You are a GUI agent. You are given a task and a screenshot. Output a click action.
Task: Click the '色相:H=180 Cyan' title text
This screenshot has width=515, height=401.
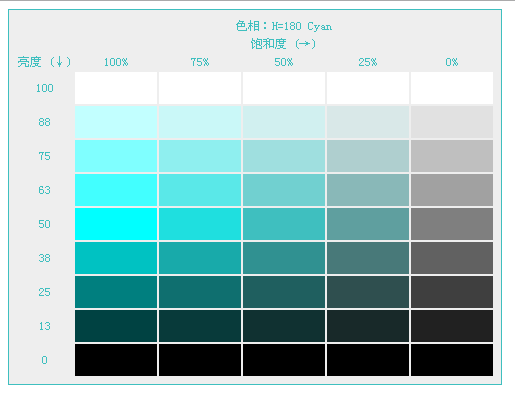(284, 26)
